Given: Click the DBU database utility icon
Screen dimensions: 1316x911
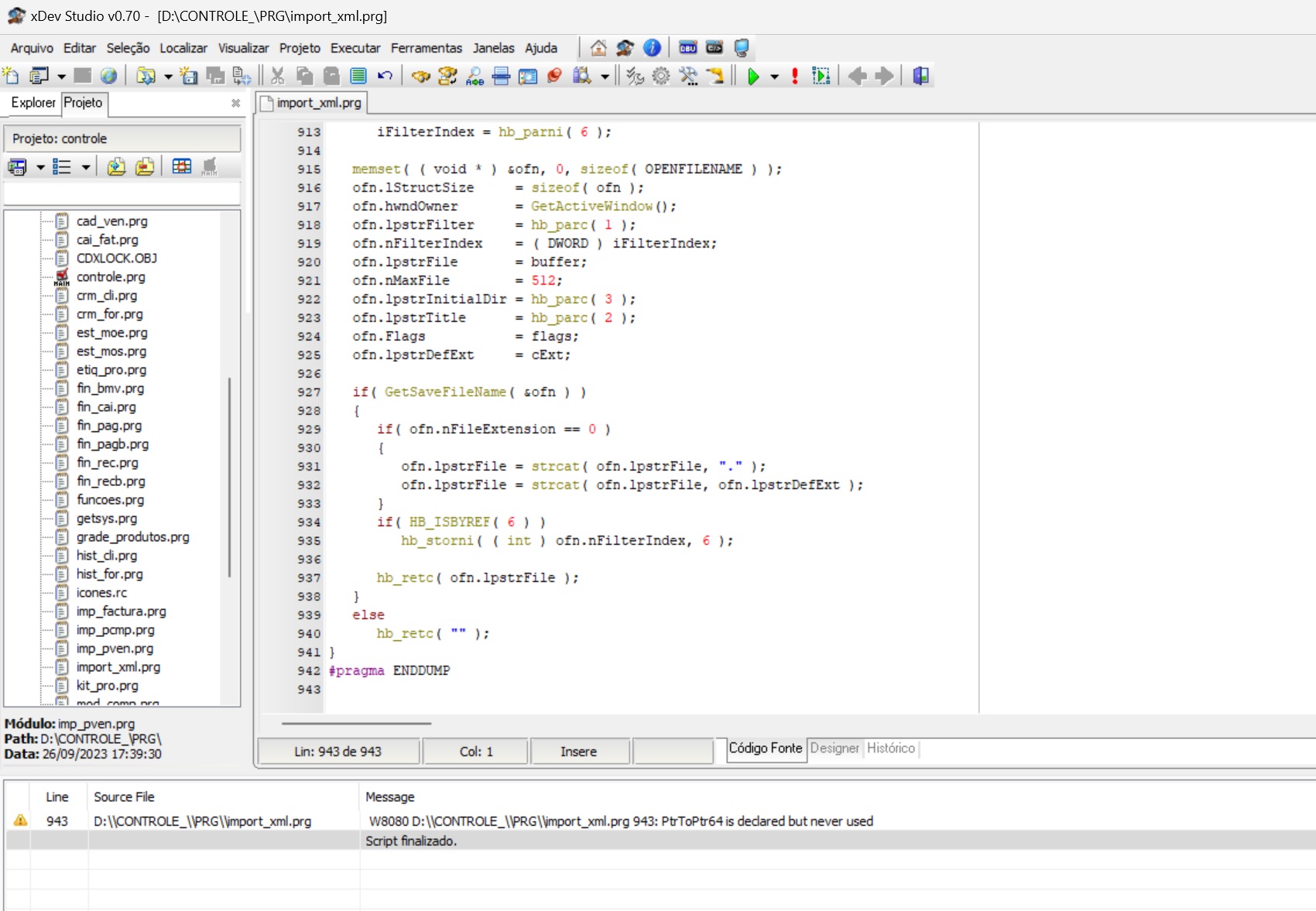Looking at the screenshot, I should tap(687, 48).
